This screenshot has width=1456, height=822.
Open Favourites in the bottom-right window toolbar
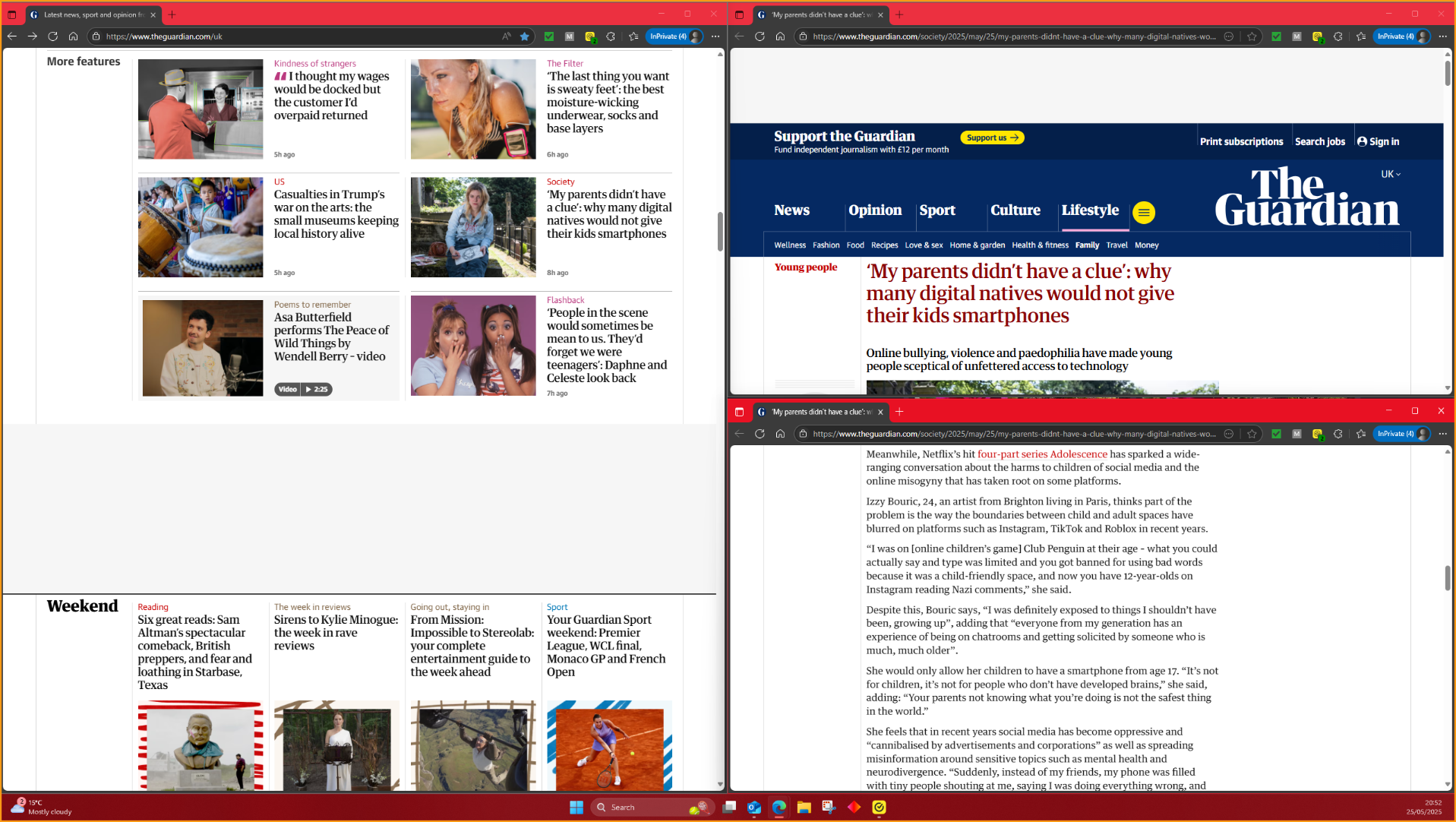(x=1361, y=434)
